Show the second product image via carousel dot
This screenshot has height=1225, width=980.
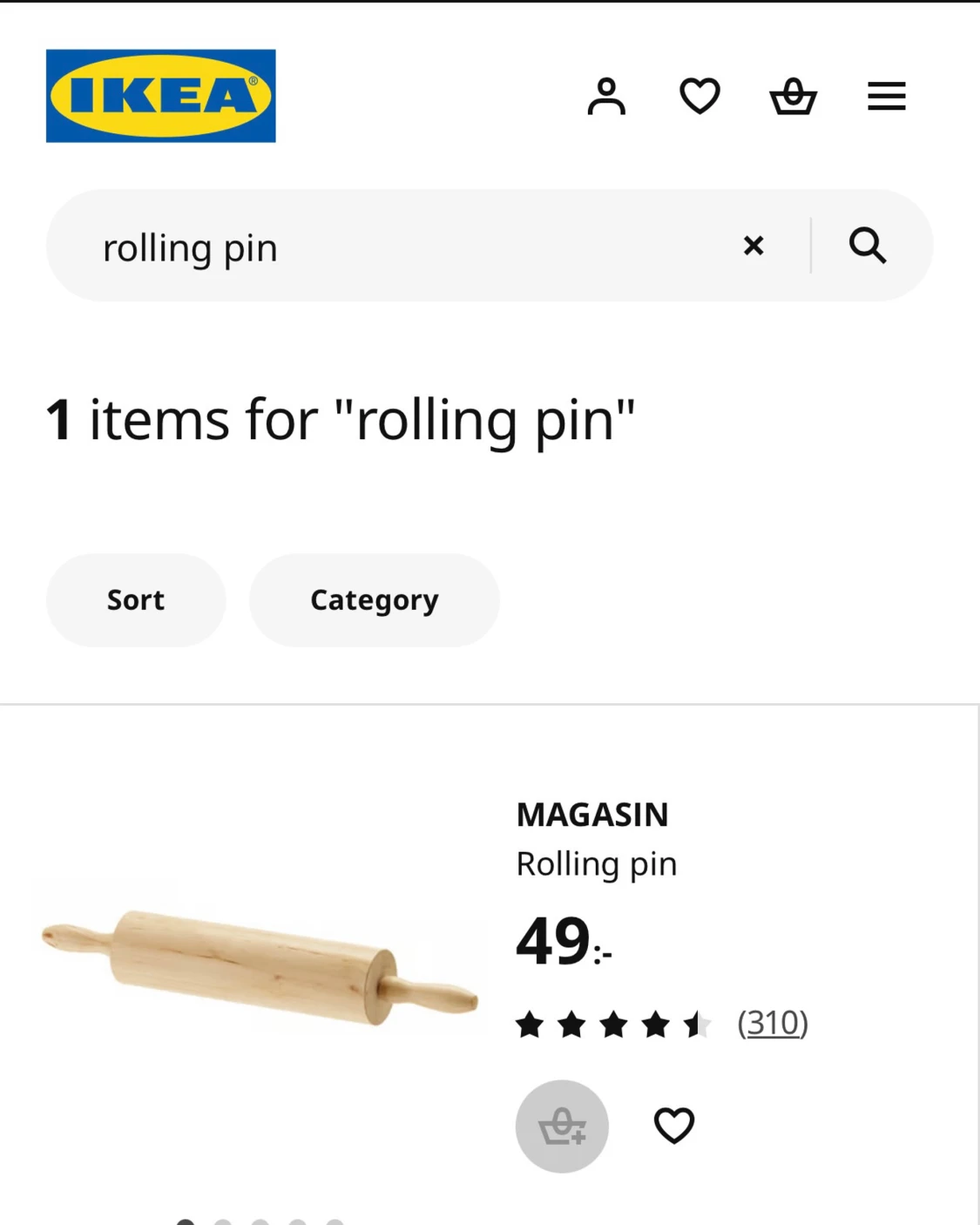tap(223, 1222)
